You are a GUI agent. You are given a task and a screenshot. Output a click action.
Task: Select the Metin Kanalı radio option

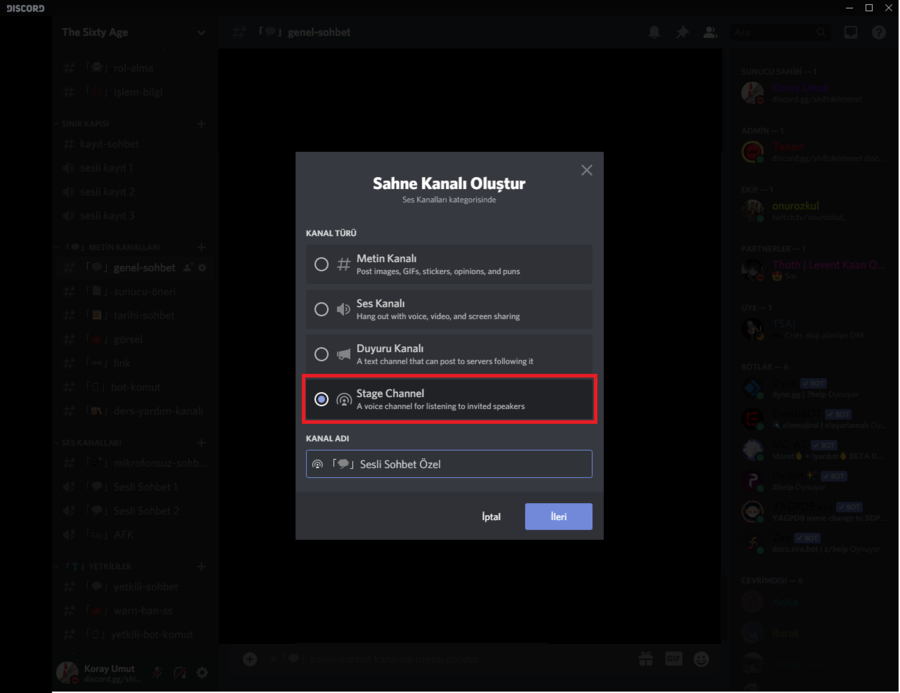click(321, 265)
